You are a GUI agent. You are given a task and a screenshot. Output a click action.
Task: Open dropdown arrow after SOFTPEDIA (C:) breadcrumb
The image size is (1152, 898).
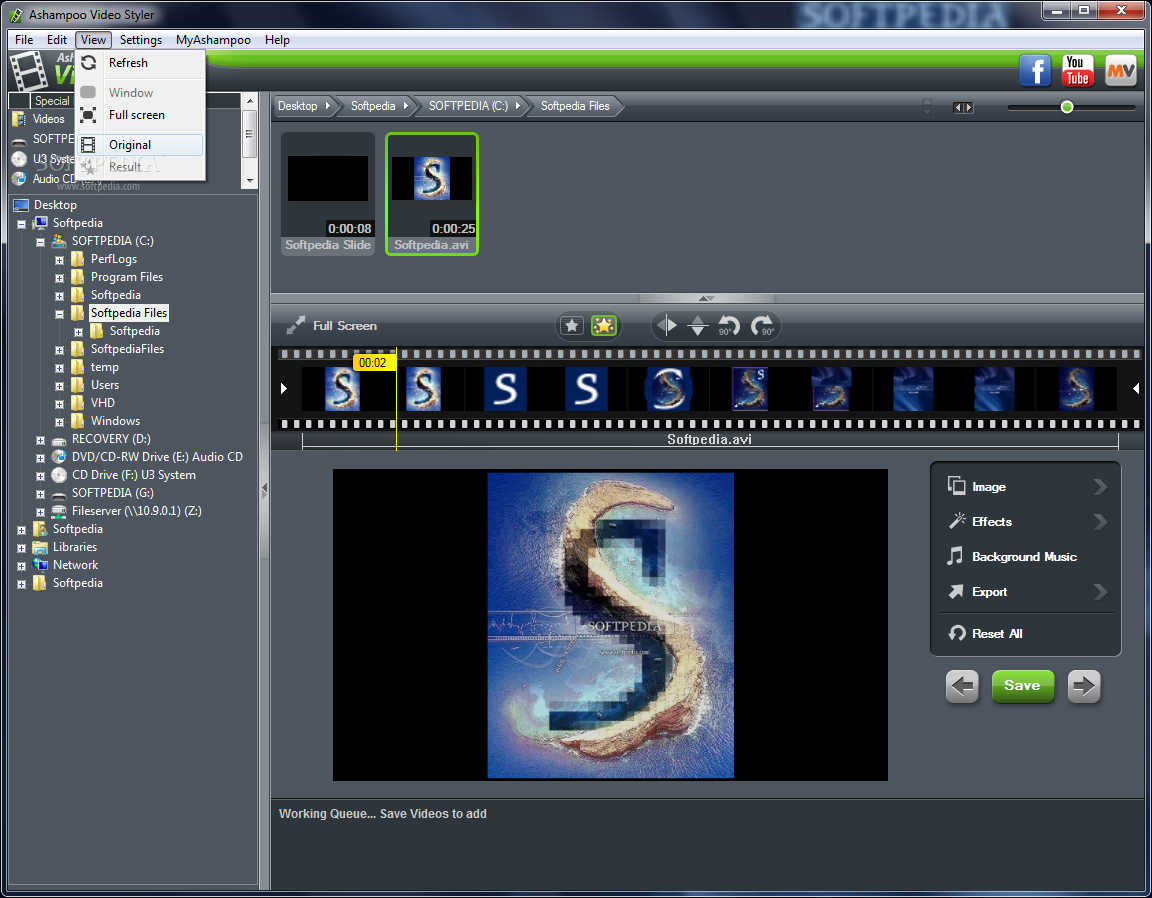518,106
